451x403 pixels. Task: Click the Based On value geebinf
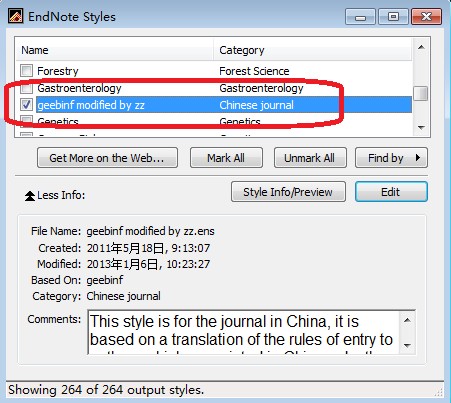pos(105,280)
